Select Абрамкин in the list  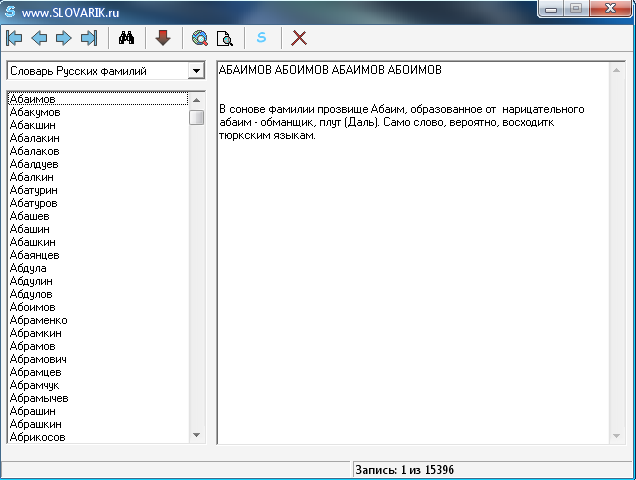tap(98, 333)
